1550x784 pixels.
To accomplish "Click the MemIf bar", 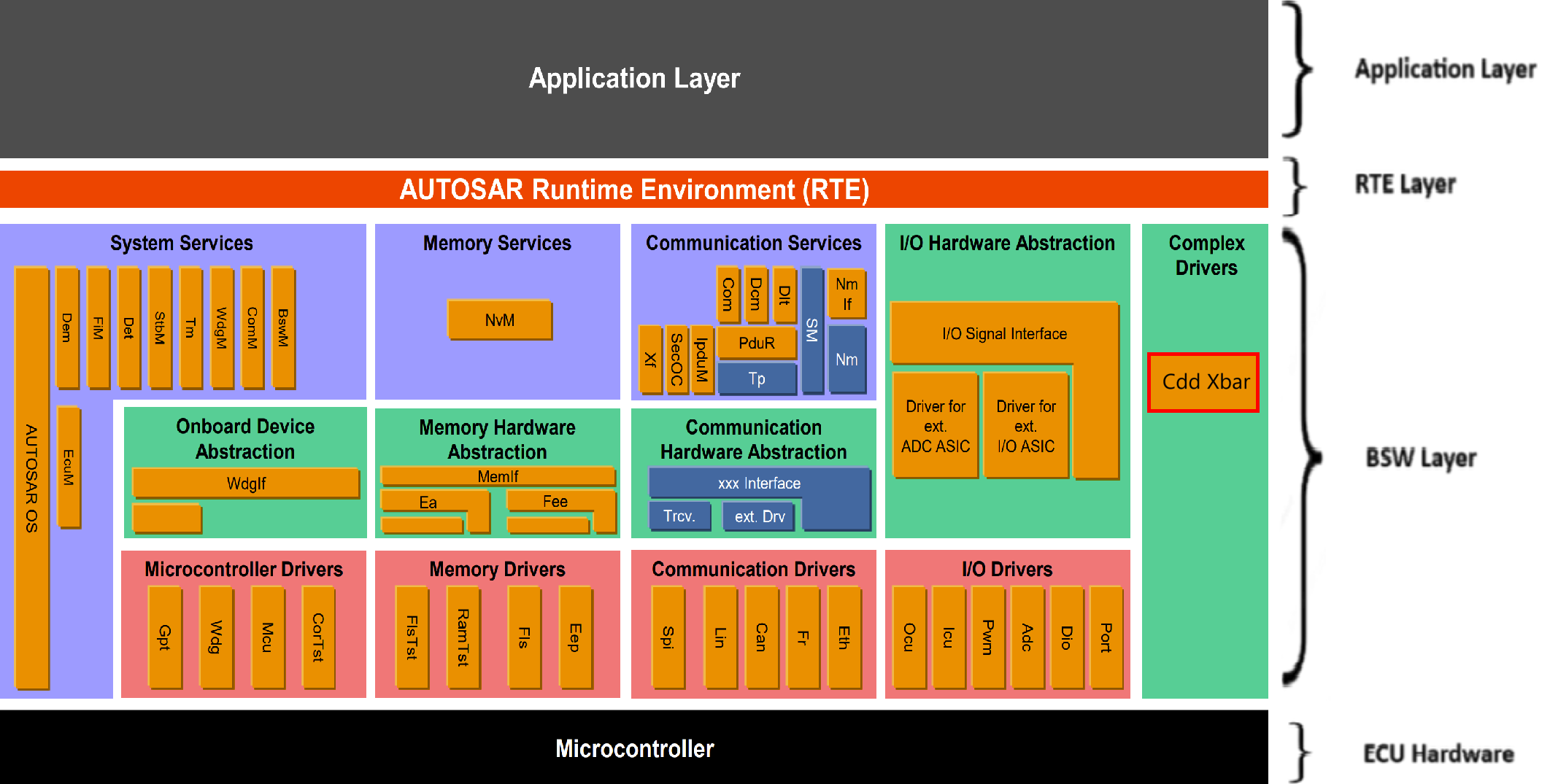I will coord(498,476).
